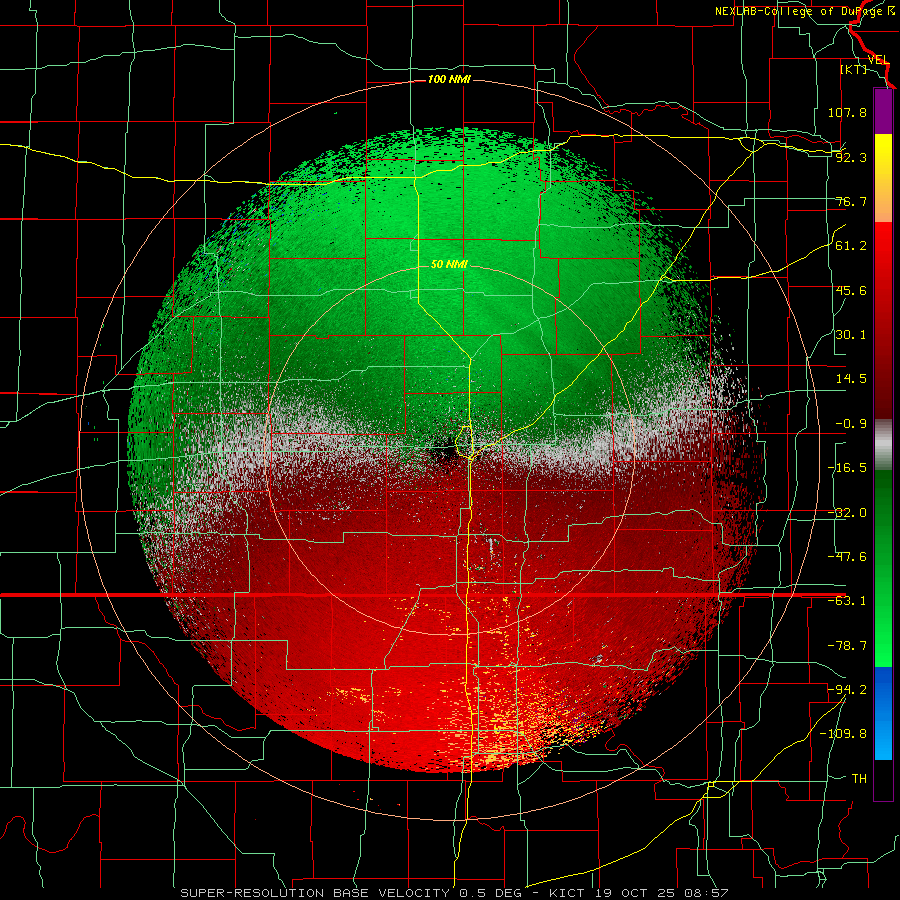Click the TH legend label
The width and height of the screenshot is (900, 900).
tap(859, 778)
